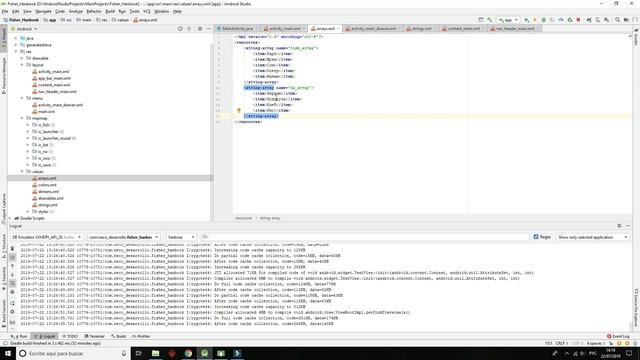Open Chrome from the Windows taskbar
Image resolution: width=640 pixels, height=360 pixels.
pos(188,353)
